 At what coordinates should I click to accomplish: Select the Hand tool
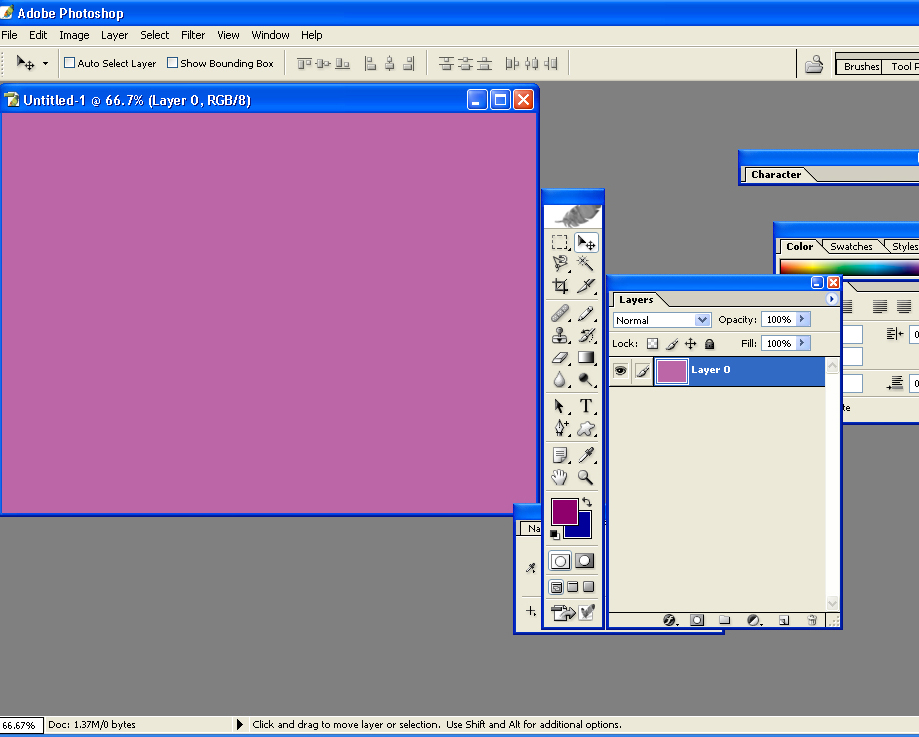click(x=561, y=478)
